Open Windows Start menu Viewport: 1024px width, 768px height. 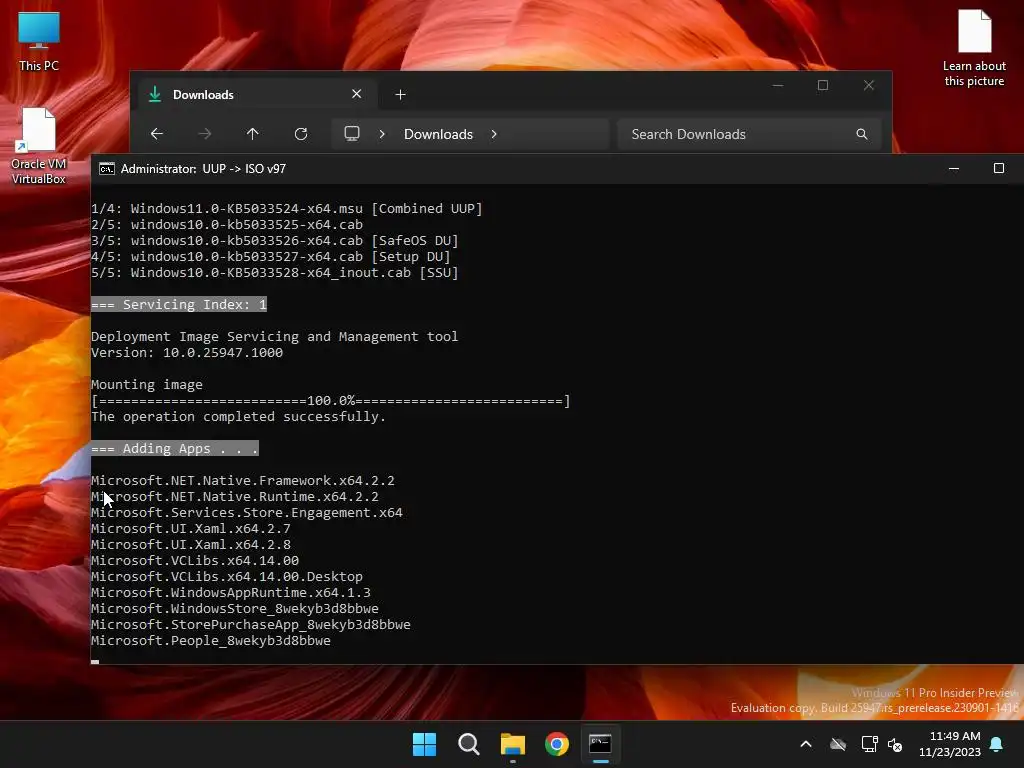pyautogui.click(x=424, y=744)
